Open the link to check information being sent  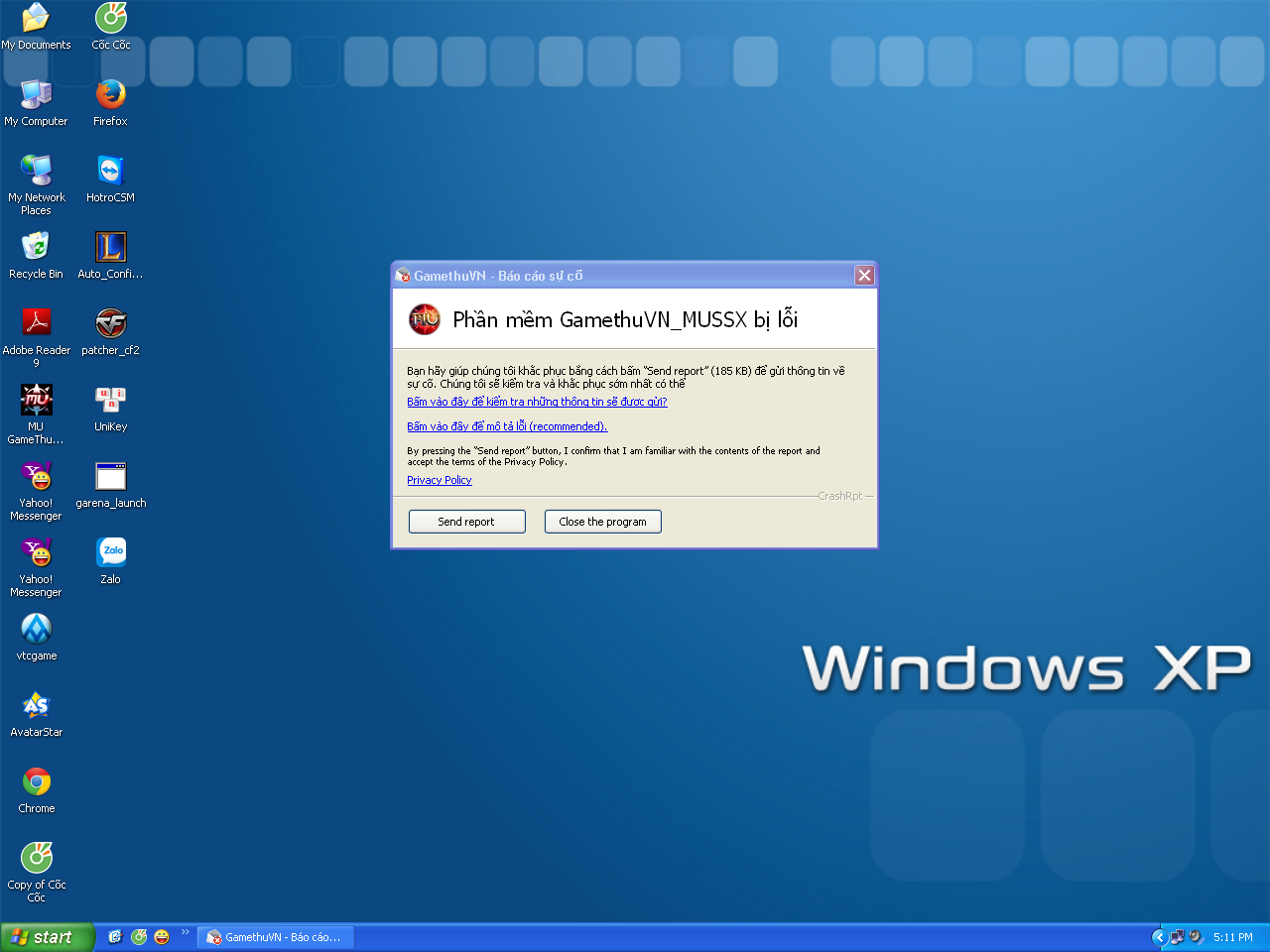[537, 402]
